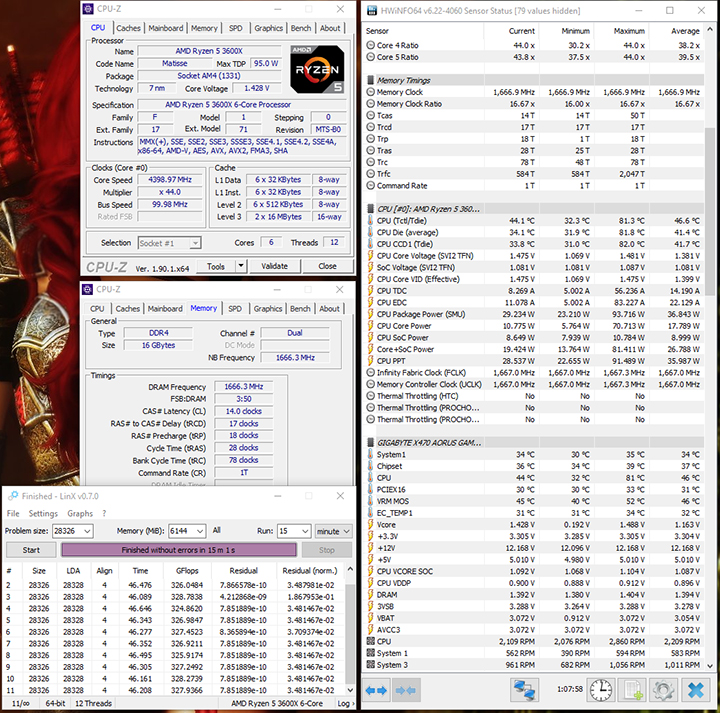Select the Trfc timing row

pyautogui.click(x=534, y=174)
